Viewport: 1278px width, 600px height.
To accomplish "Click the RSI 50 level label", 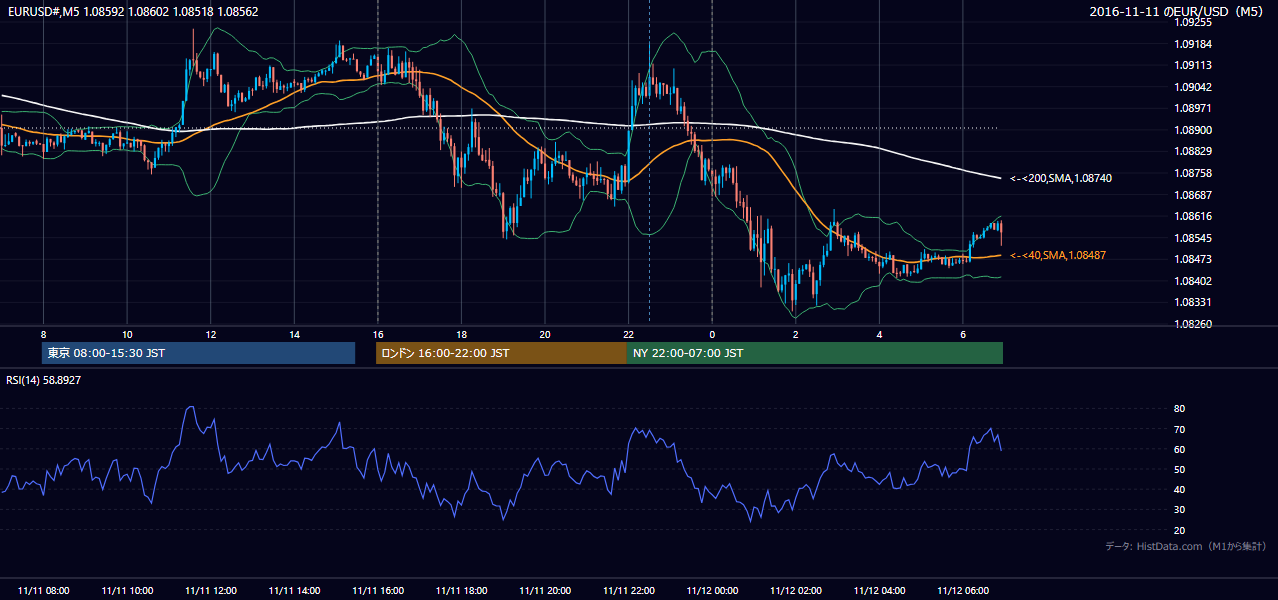I will click(1179, 469).
